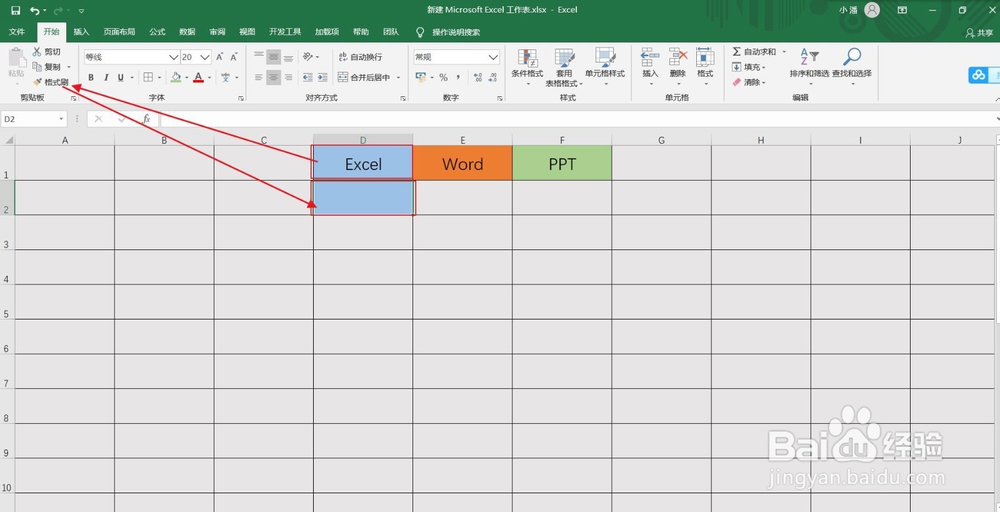Toggle top align
The height and width of the screenshot is (512, 1000).
(258, 57)
